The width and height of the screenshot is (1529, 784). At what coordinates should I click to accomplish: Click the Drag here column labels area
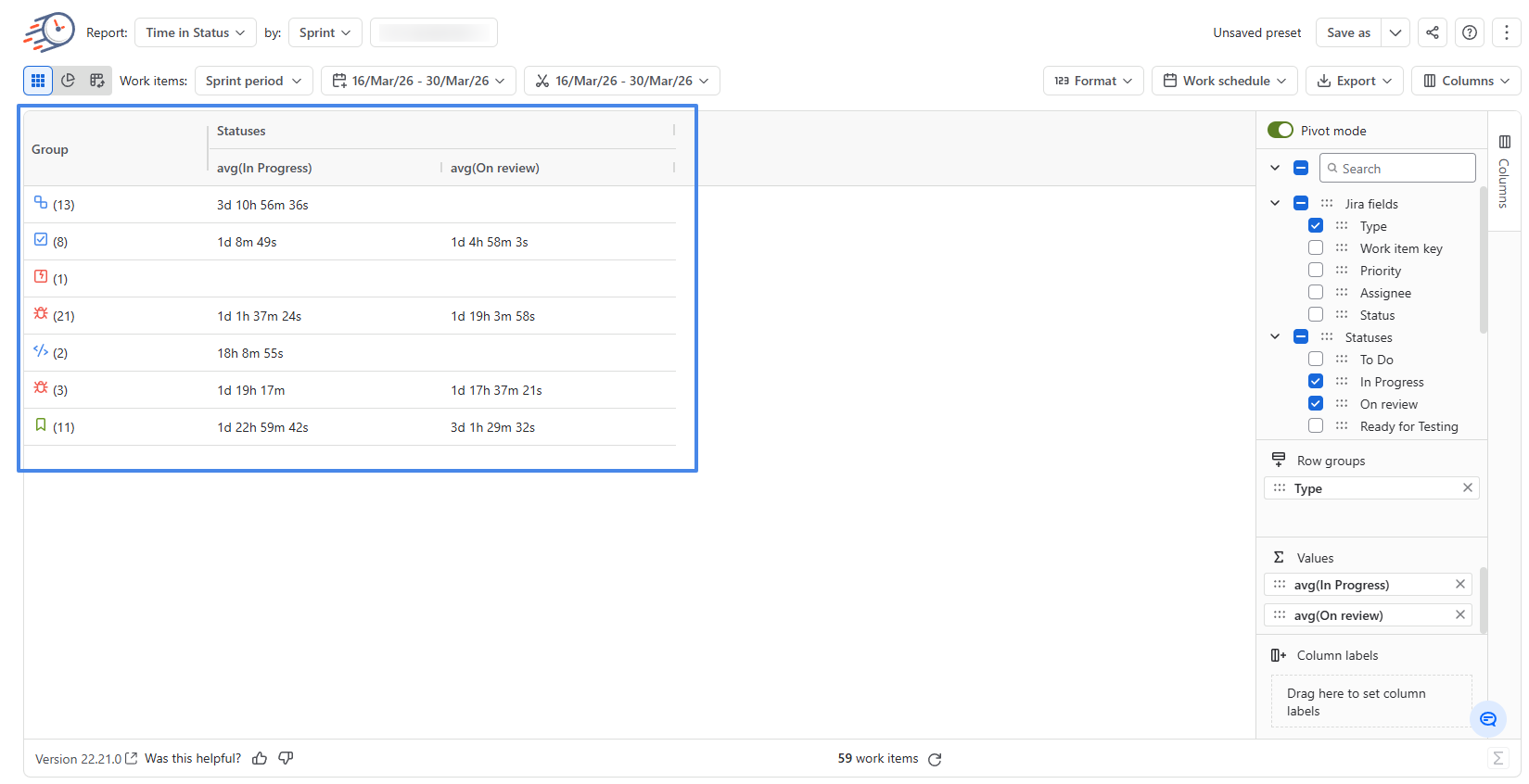[x=1371, y=702]
